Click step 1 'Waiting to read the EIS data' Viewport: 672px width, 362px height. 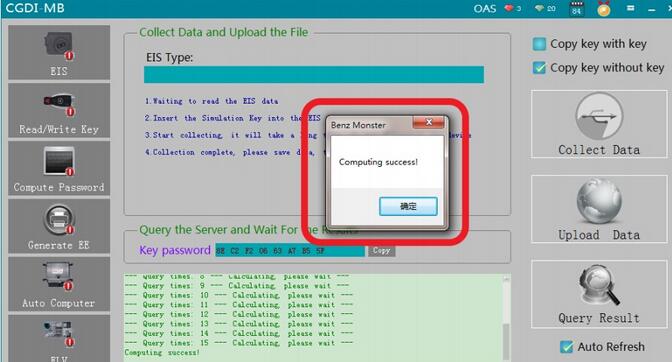tap(211, 102)
